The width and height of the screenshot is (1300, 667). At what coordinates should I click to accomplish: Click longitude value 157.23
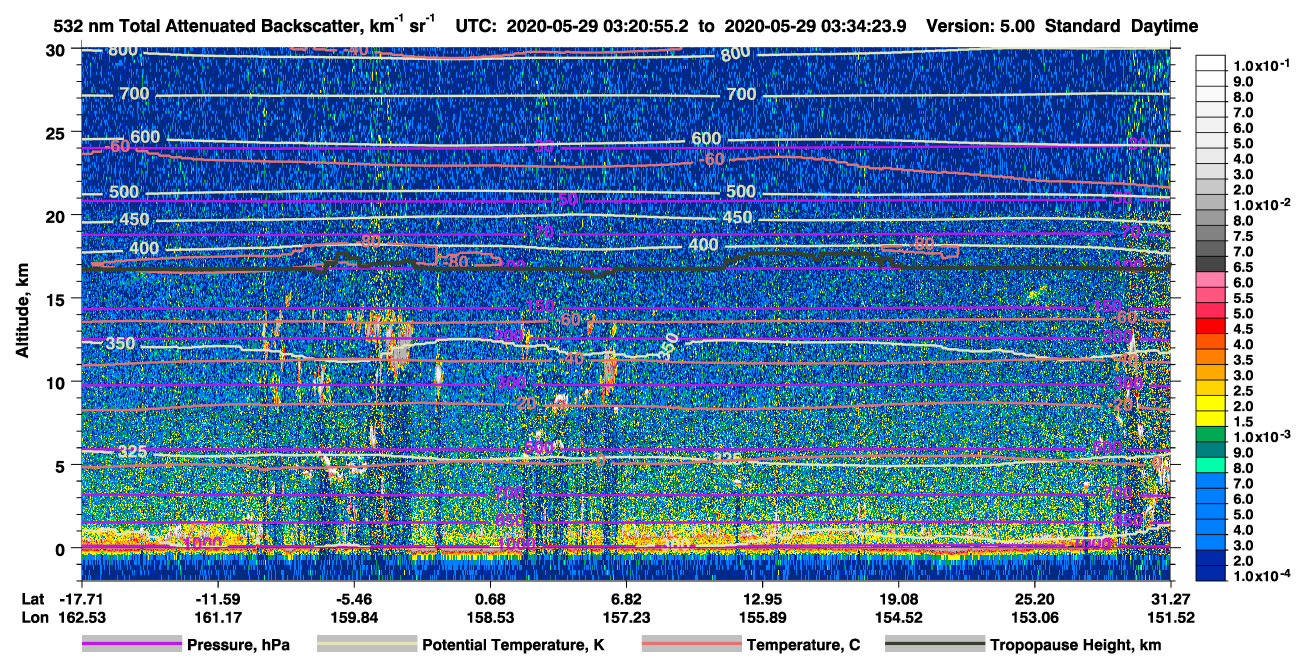[x=626, y=618]
